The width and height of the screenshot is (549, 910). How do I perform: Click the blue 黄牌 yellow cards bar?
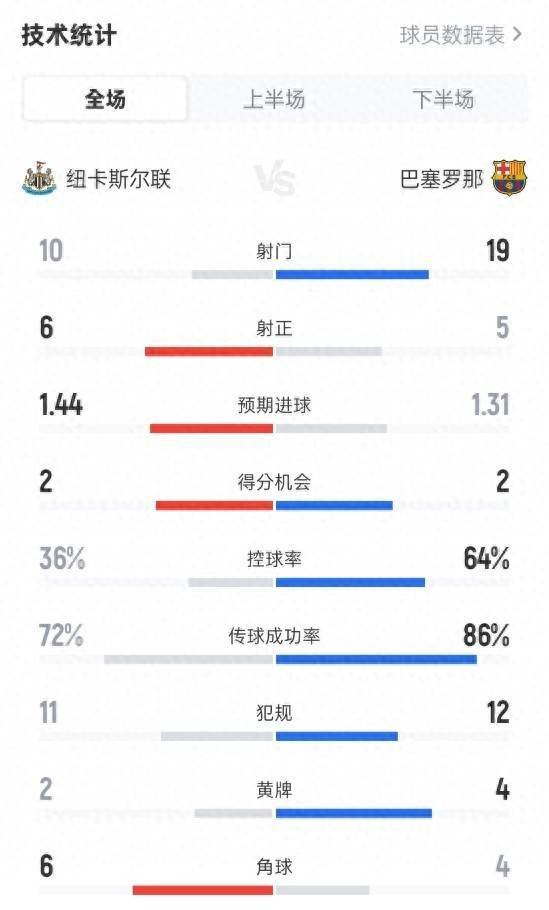point(354,814)
